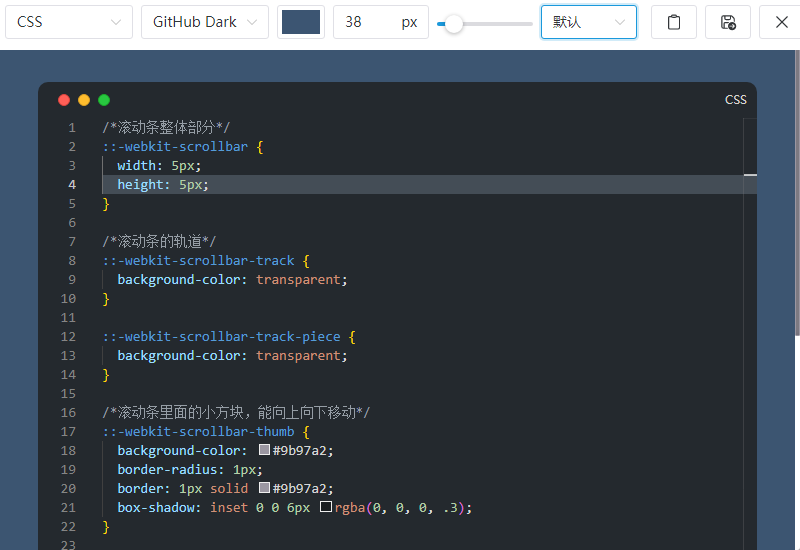Click the ::-webkit-scrollbar-thumb selector text
Image resolution: width=800 pixels, height=550 pixels.
tap(198, 432)
